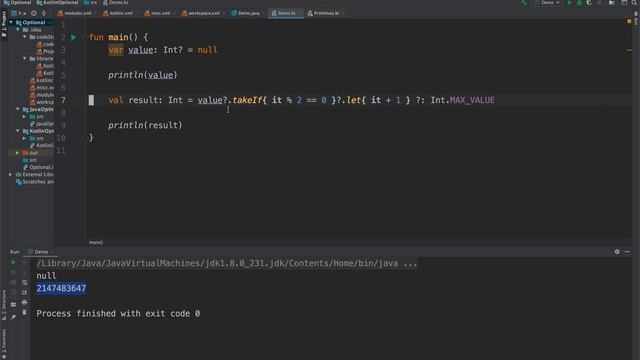The height and width of the screenshot is (360, 640).
Task: Toggle soft-wrap in the Run console
Action: click(24, 282)
